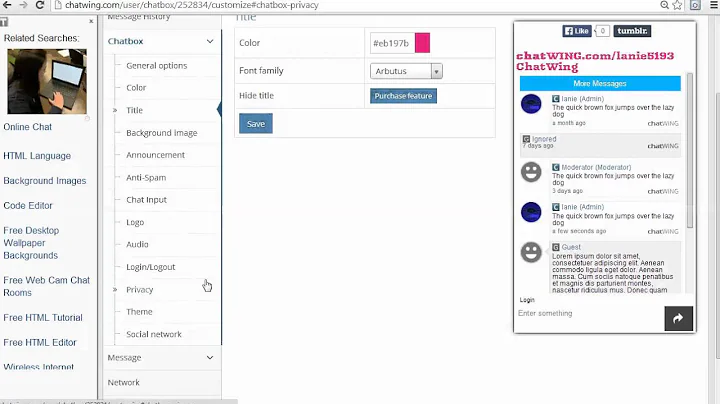This screenshot has height=404, width=720.
Task: Select General options in Chatbox menu
Action: [157, 66]
